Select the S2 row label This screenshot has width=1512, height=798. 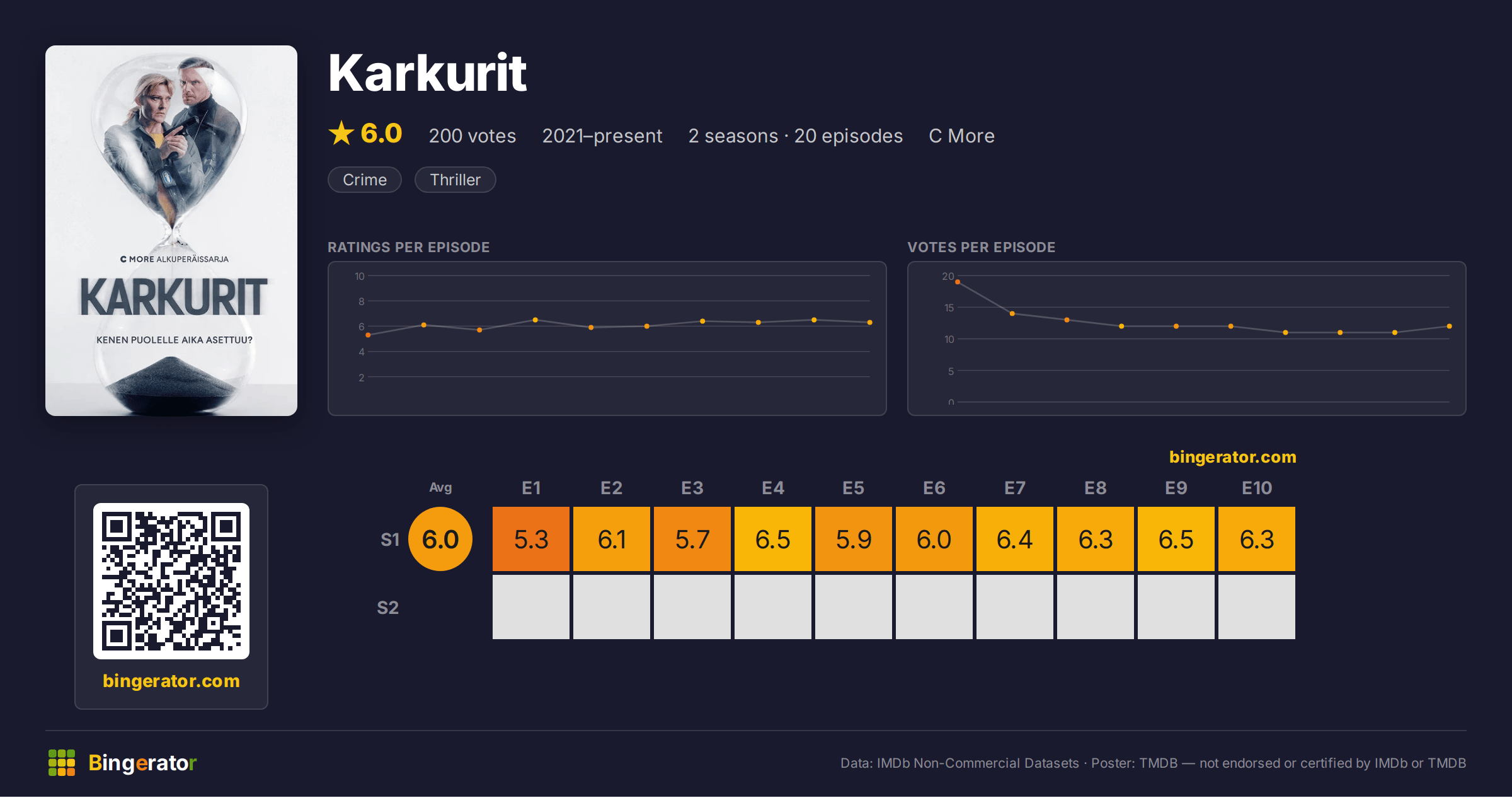388,608
